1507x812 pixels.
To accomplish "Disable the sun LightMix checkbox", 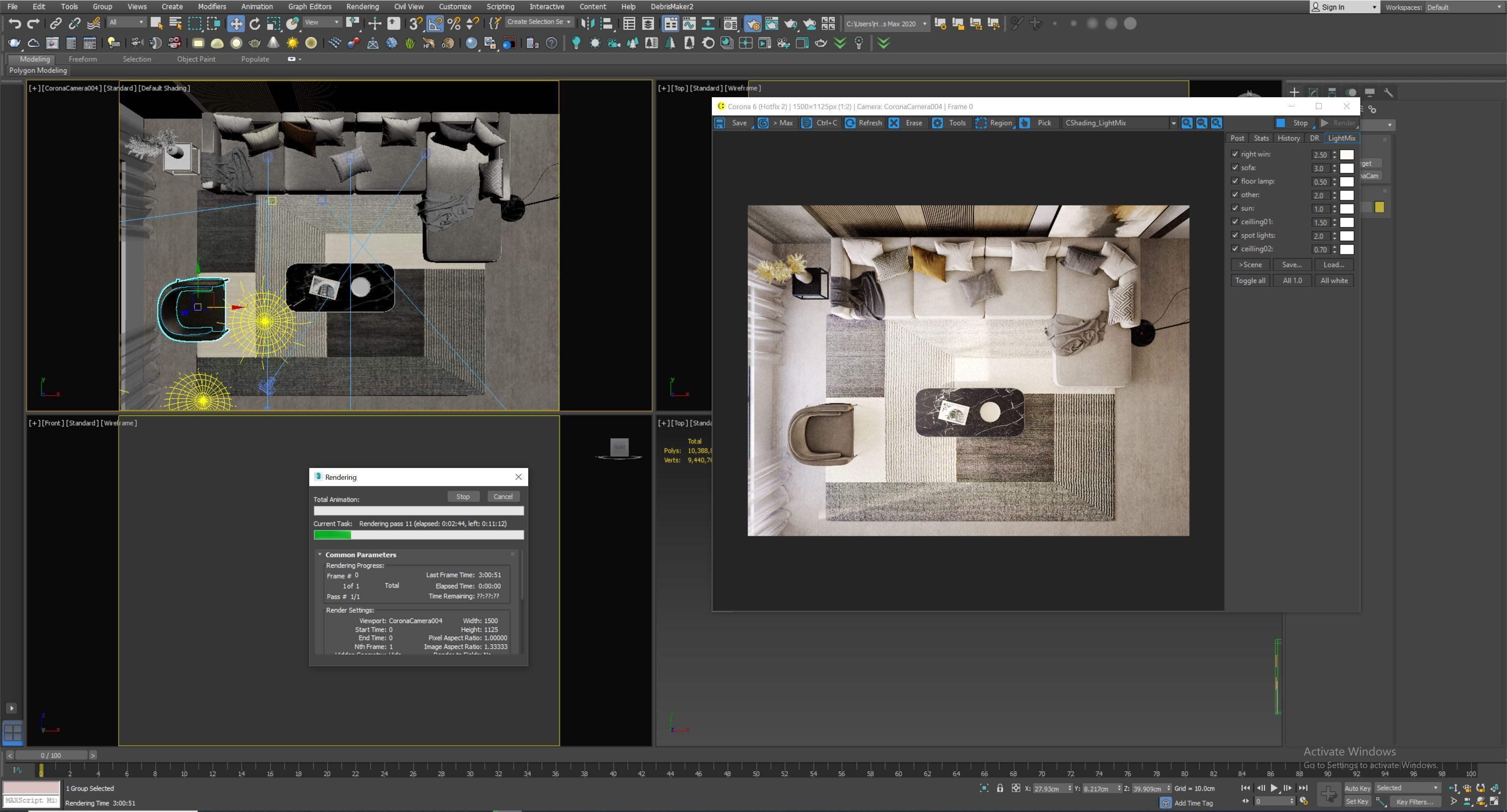I will pos(1235,208).
